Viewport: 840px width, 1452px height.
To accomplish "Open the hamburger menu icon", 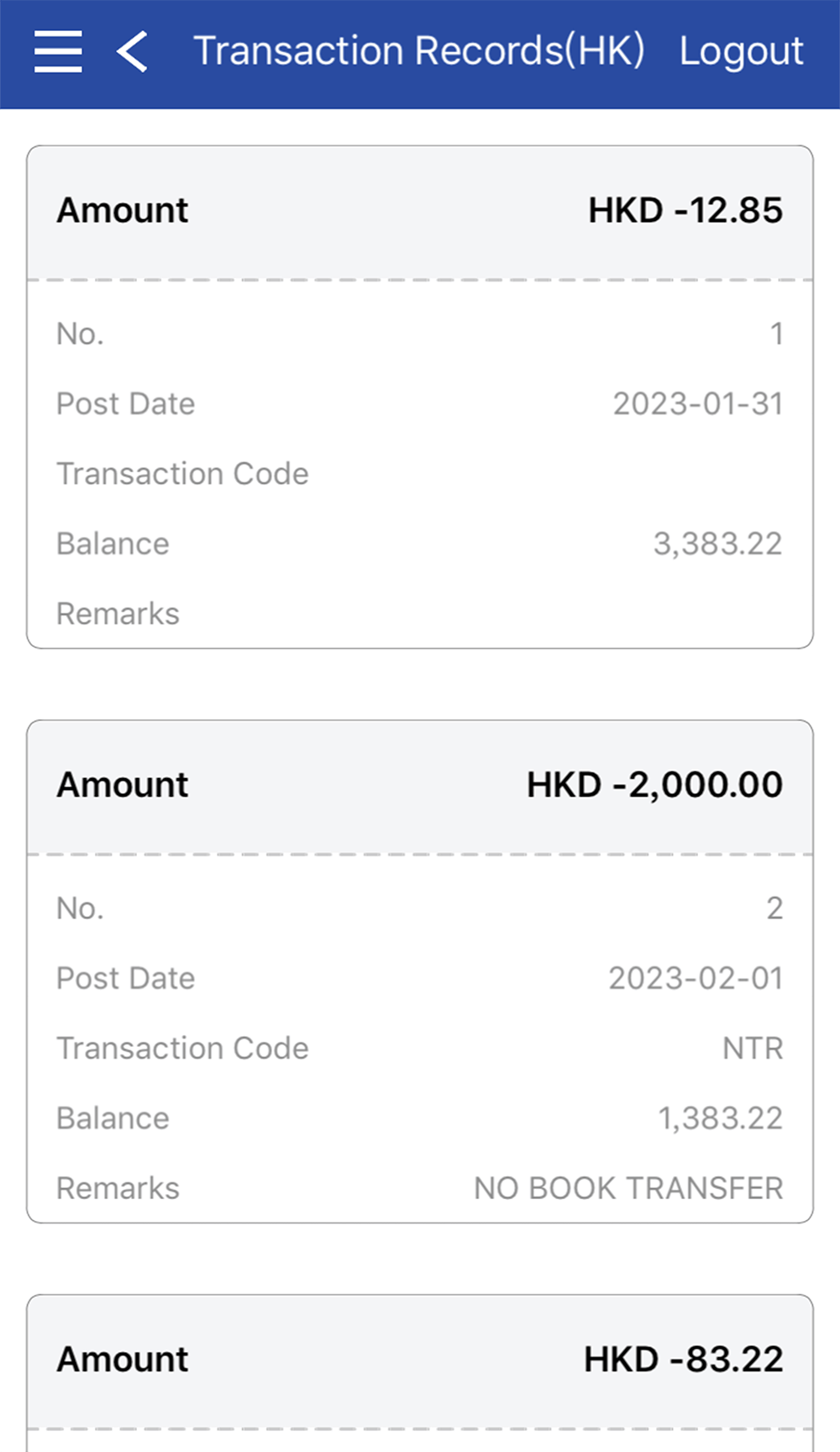I will coord(58,51).
